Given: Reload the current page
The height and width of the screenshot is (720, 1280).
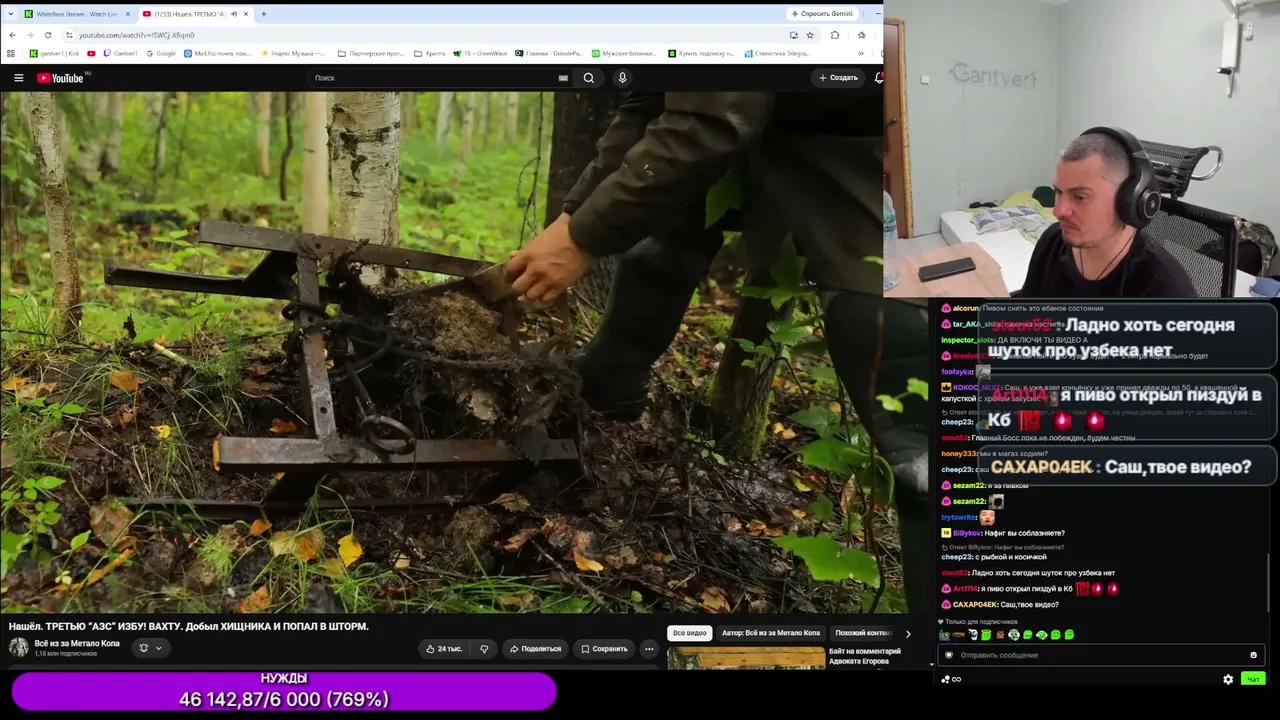Looking at the screenshot, I should point(47,35).
